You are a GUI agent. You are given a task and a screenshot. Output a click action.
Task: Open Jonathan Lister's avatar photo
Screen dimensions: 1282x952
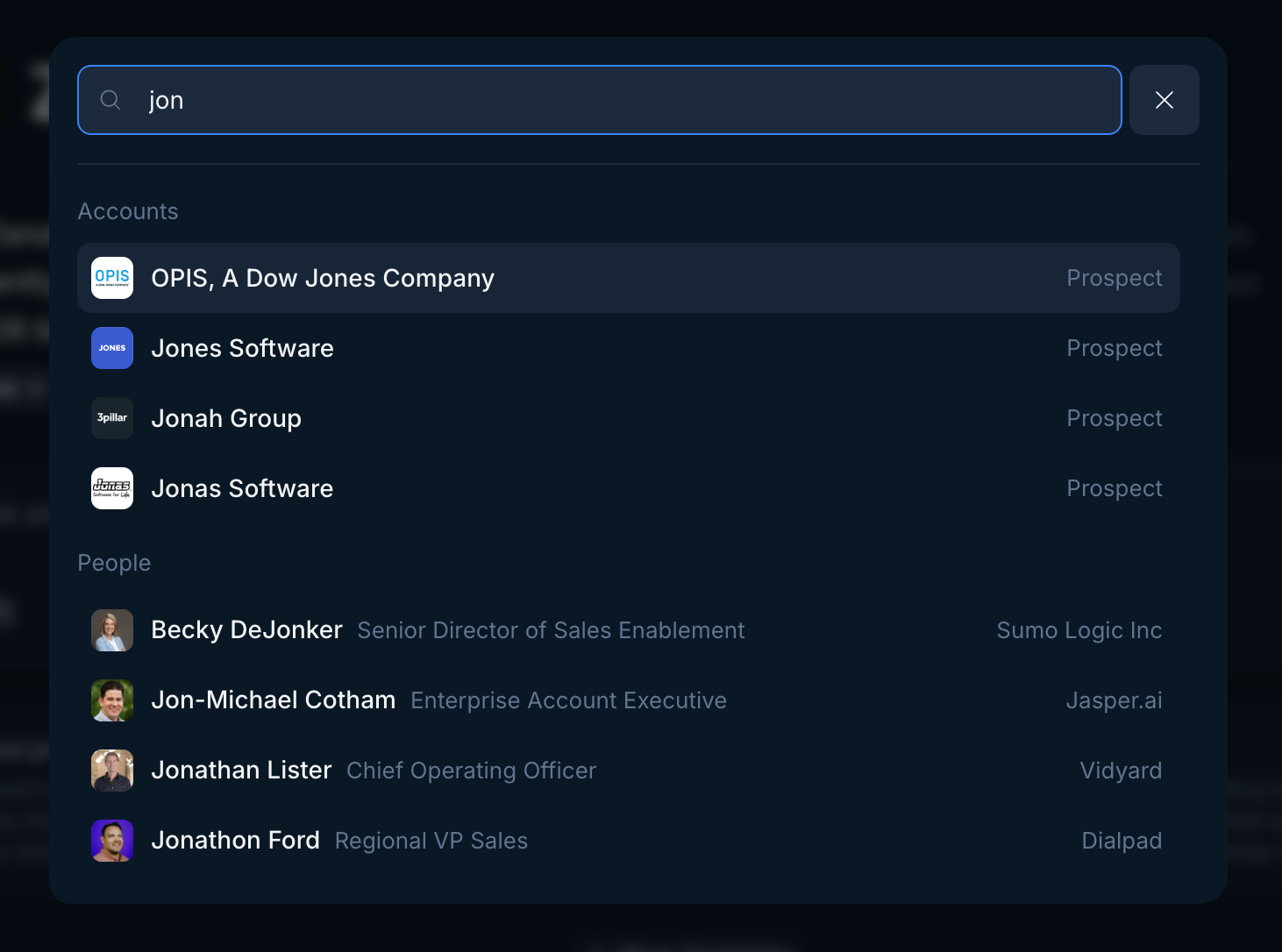[x=112, y=771]
